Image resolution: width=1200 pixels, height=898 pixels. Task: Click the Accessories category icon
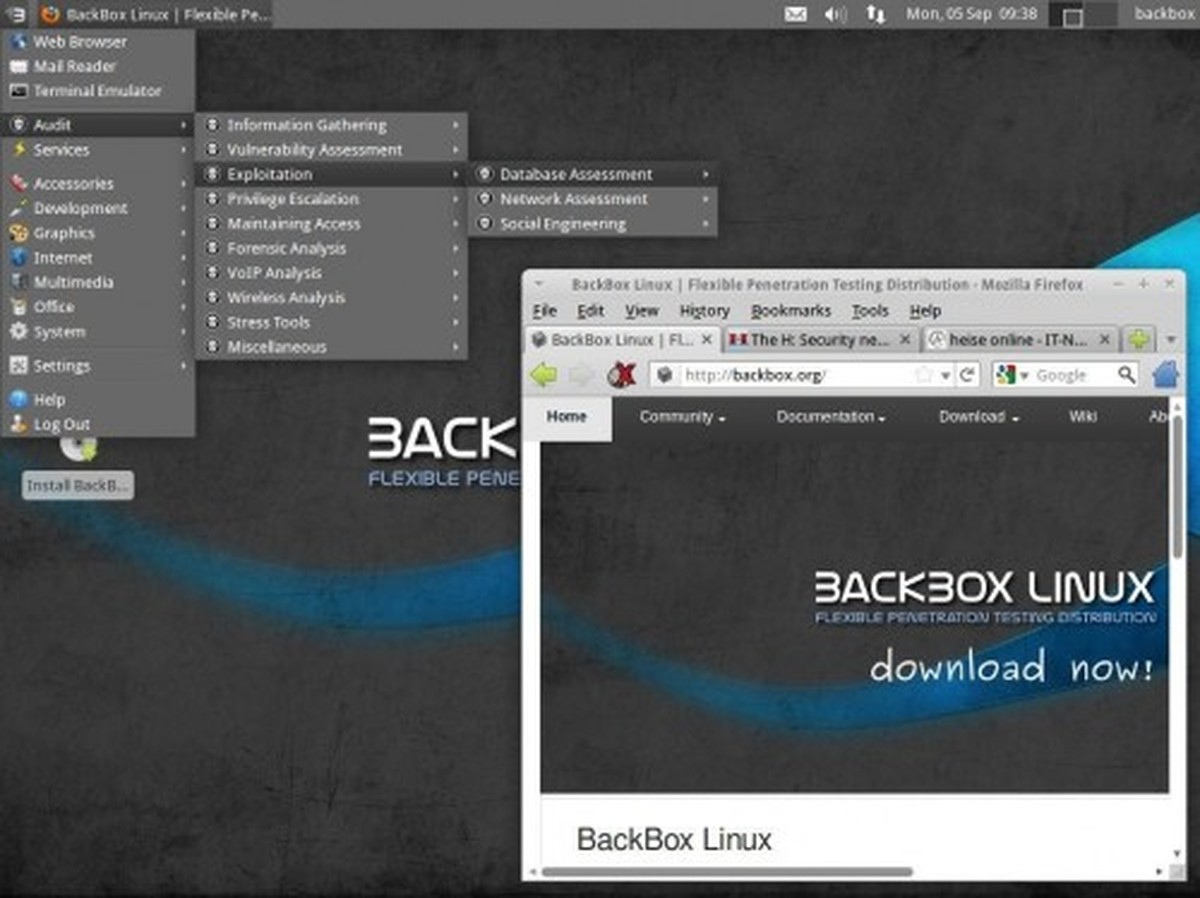pos(17,184)
